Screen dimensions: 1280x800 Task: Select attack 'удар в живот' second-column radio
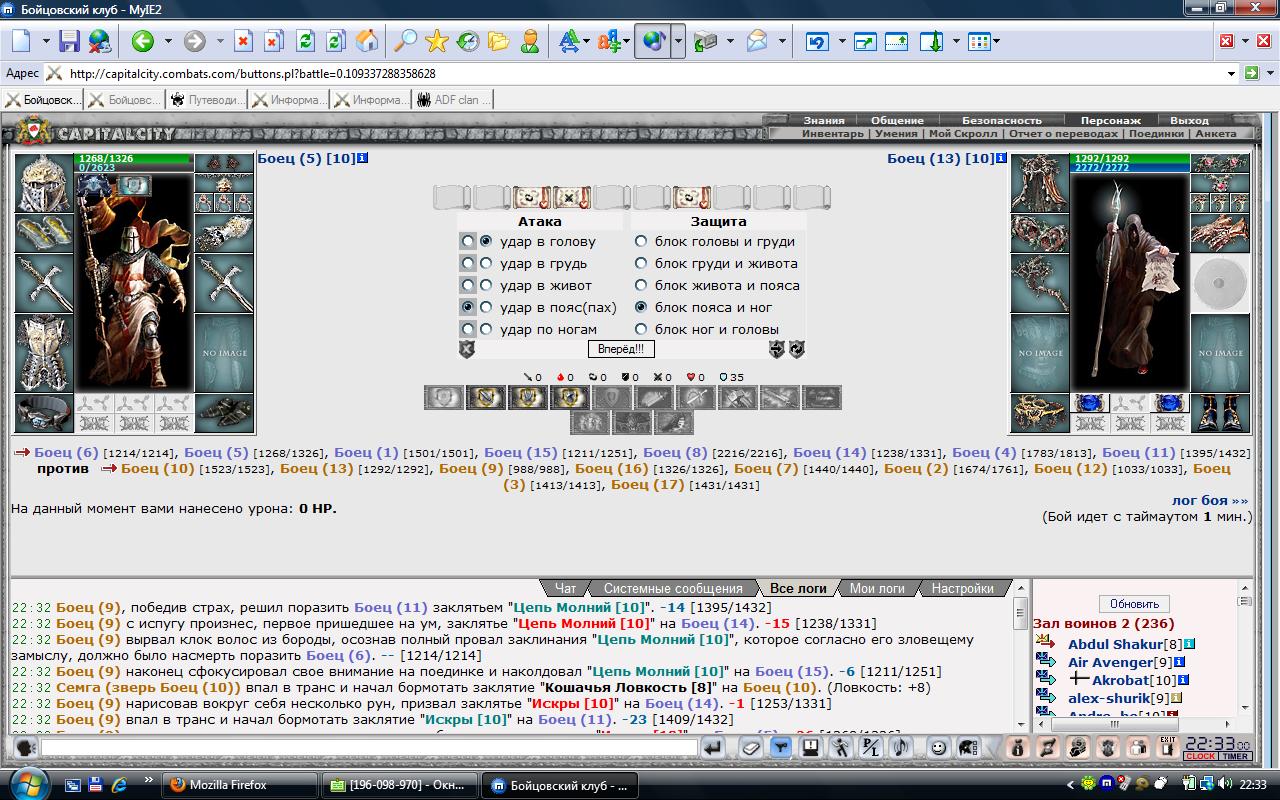pyautogui.click(x=486, y=285)
